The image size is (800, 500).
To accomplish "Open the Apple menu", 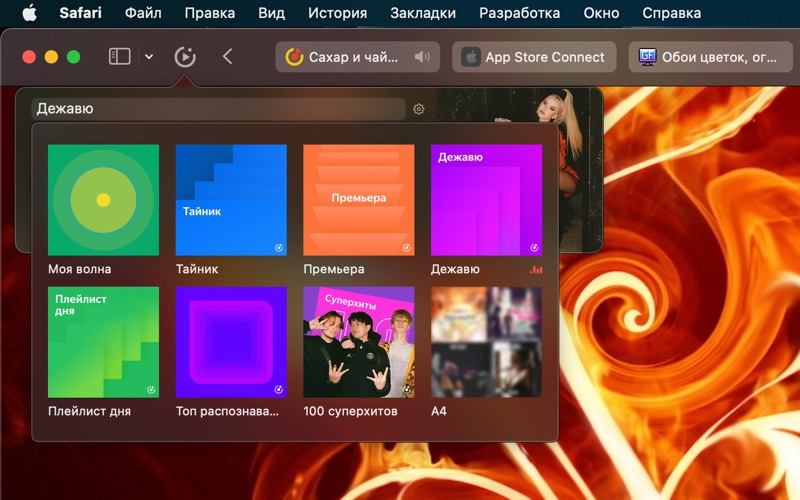I will [x=30, y=13].
